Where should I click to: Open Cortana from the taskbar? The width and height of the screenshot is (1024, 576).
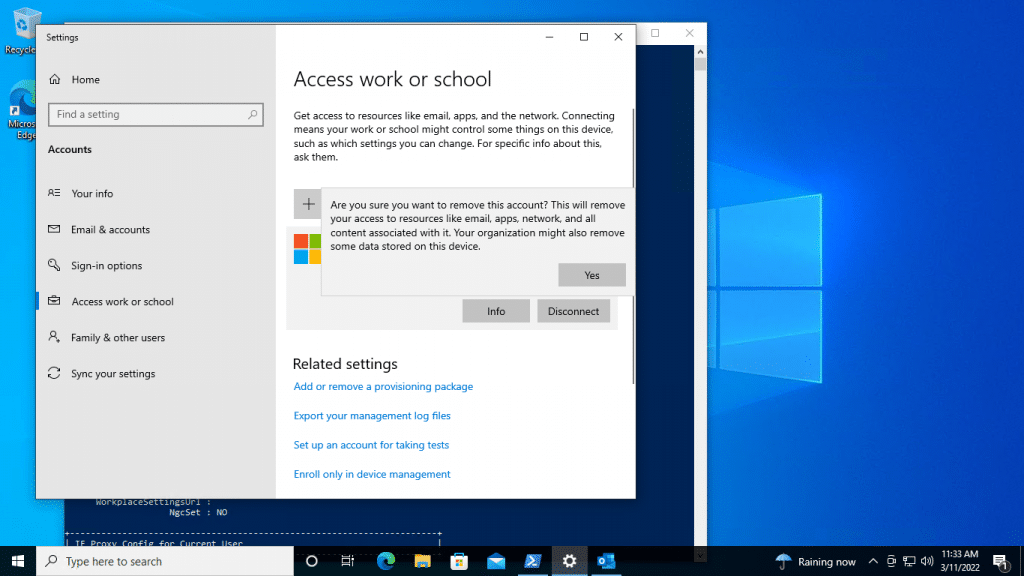(x=312, y=561)
